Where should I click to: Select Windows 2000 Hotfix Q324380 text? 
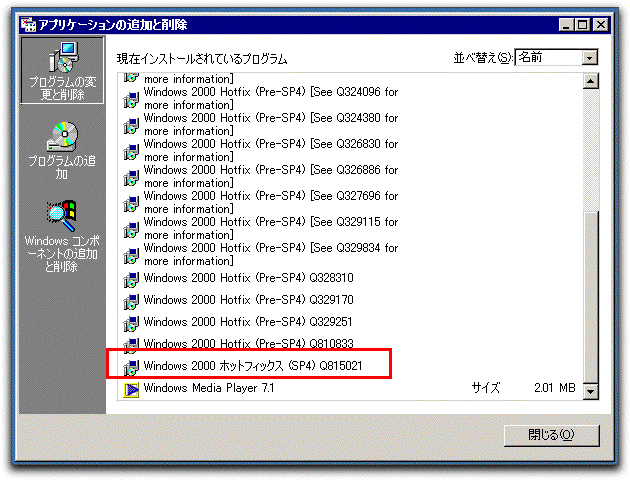pos(271,125)
